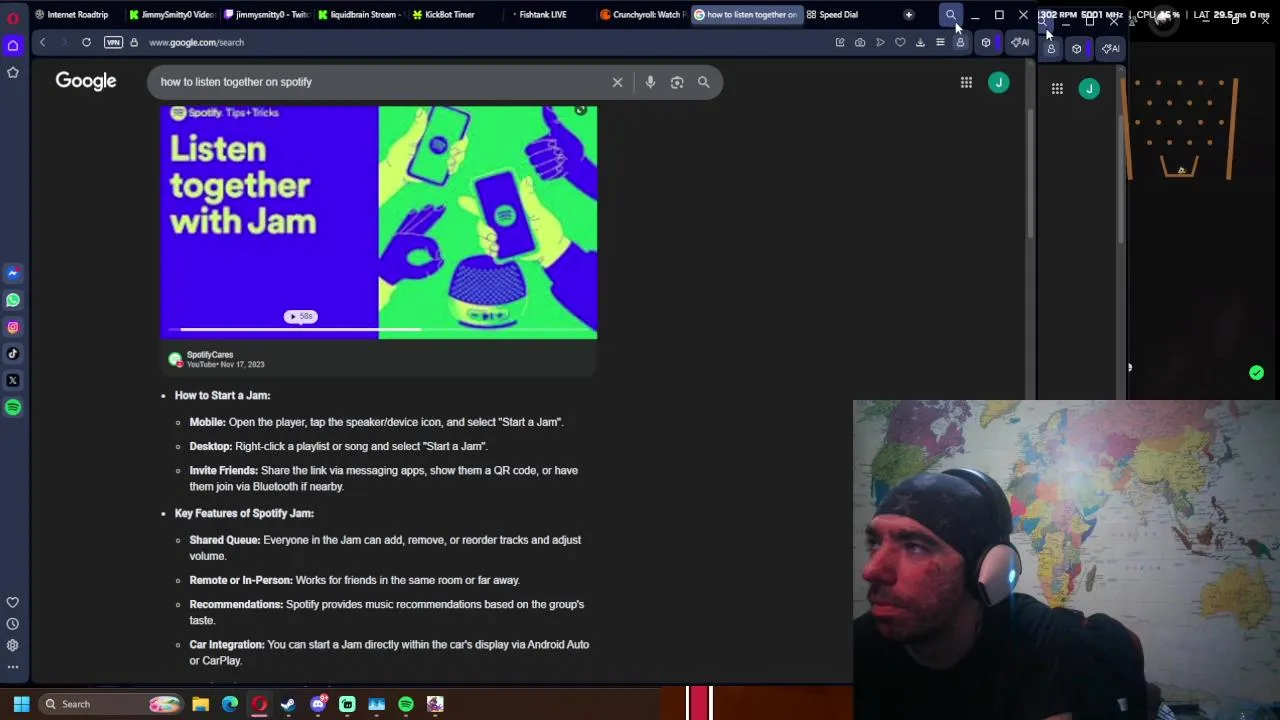Click the Google logo
The height and width of the screenshot is (720, 1280).
(x=86, y=81)
